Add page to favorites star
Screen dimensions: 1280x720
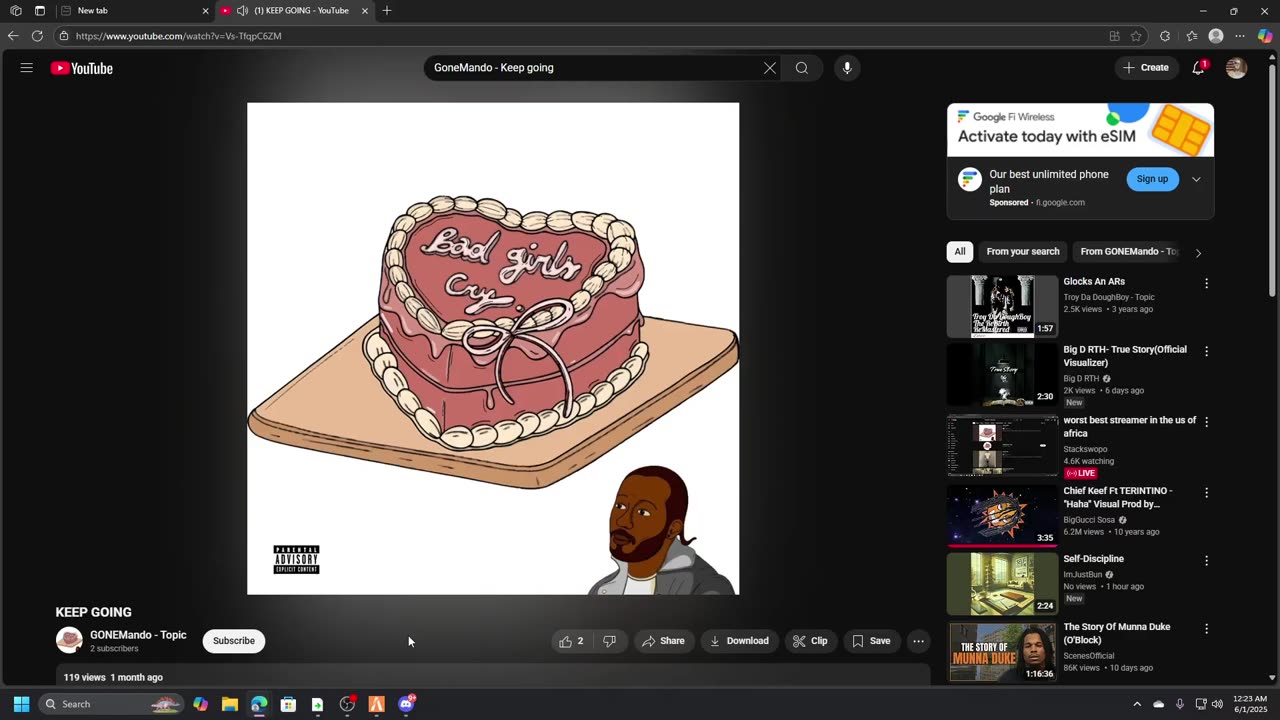(1136, 36)
